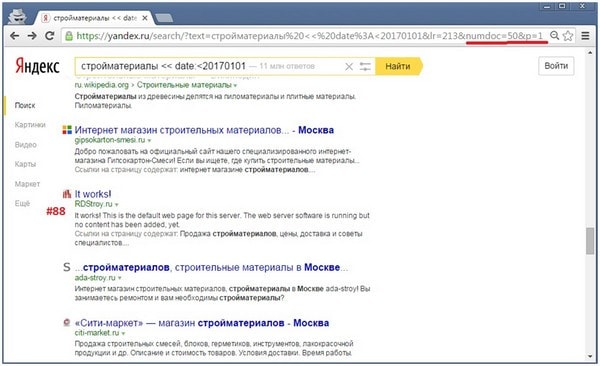Switch to Поиск section in sidebar

pyautogui.click(x=25, y=105)
